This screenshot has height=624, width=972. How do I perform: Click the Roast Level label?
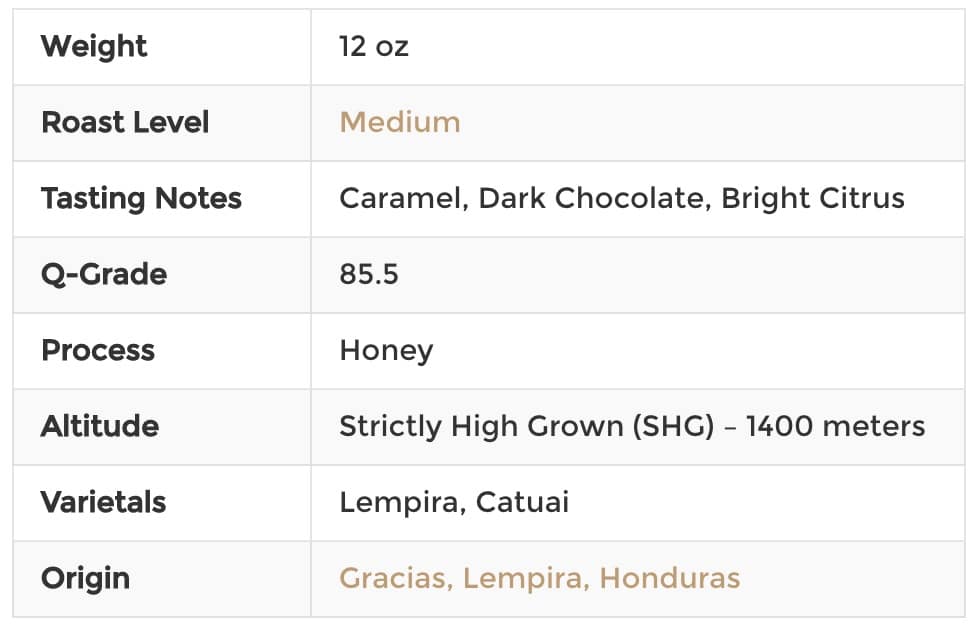click(x=125, y=122)
